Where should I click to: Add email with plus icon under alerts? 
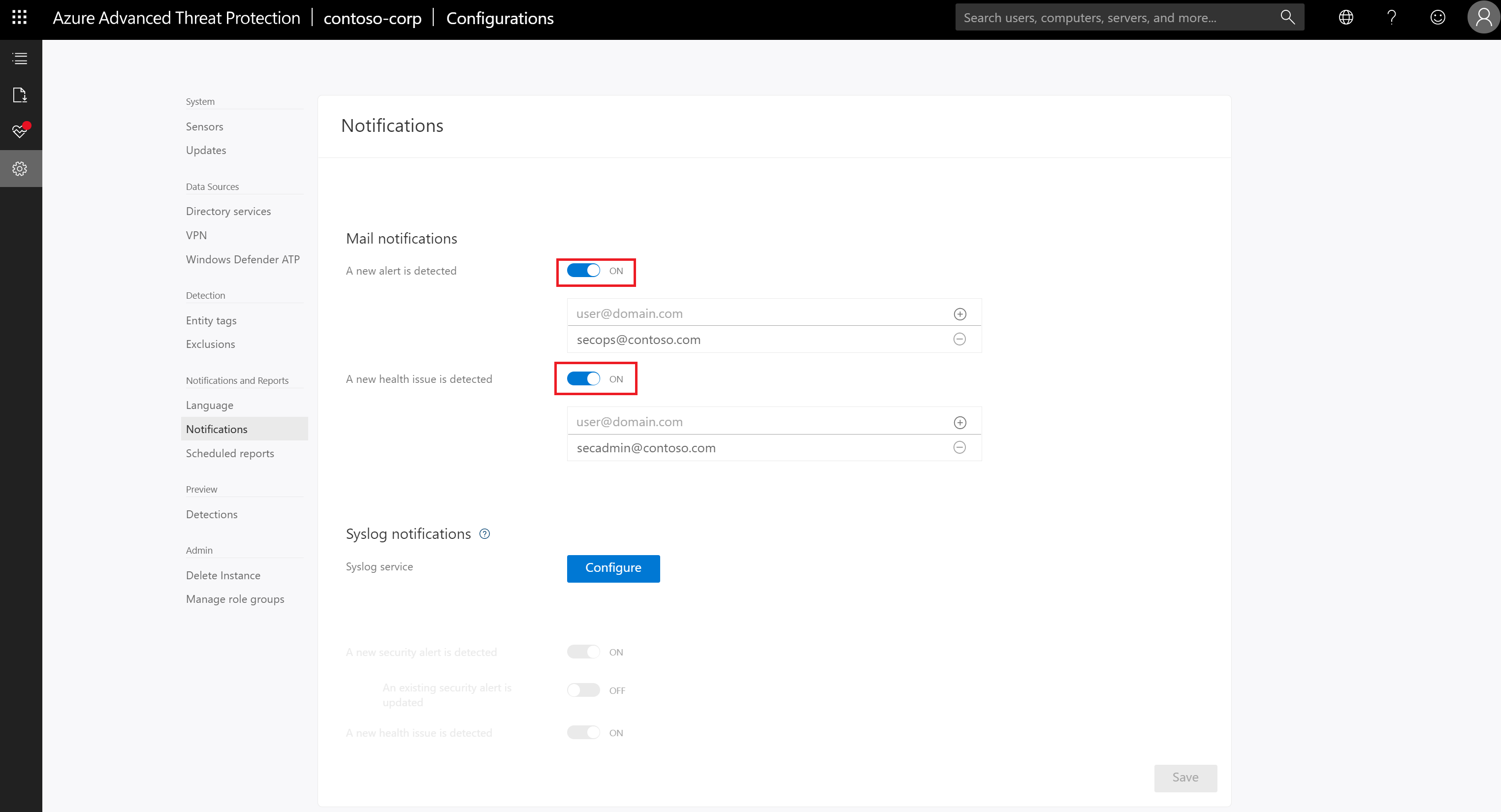coord(959,313)
